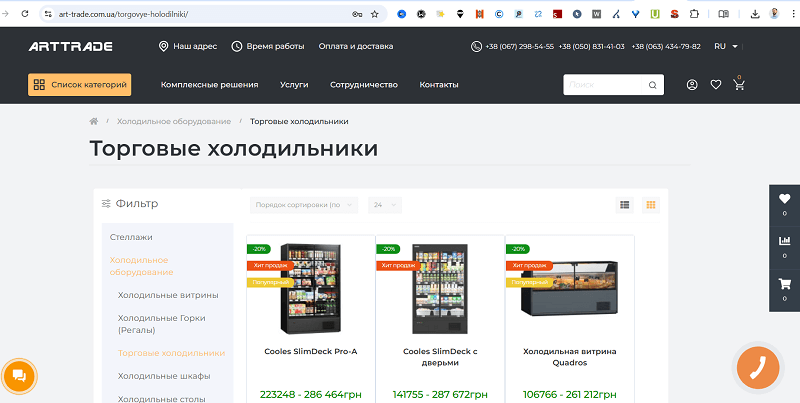Open Холодильная витрина Quadros title link

coord(570,357)
